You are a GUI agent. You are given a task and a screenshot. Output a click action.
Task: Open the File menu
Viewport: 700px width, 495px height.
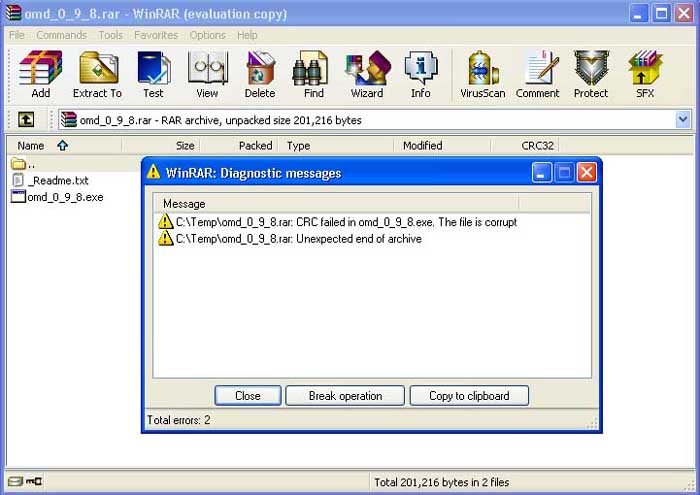[x=17, y=35]
